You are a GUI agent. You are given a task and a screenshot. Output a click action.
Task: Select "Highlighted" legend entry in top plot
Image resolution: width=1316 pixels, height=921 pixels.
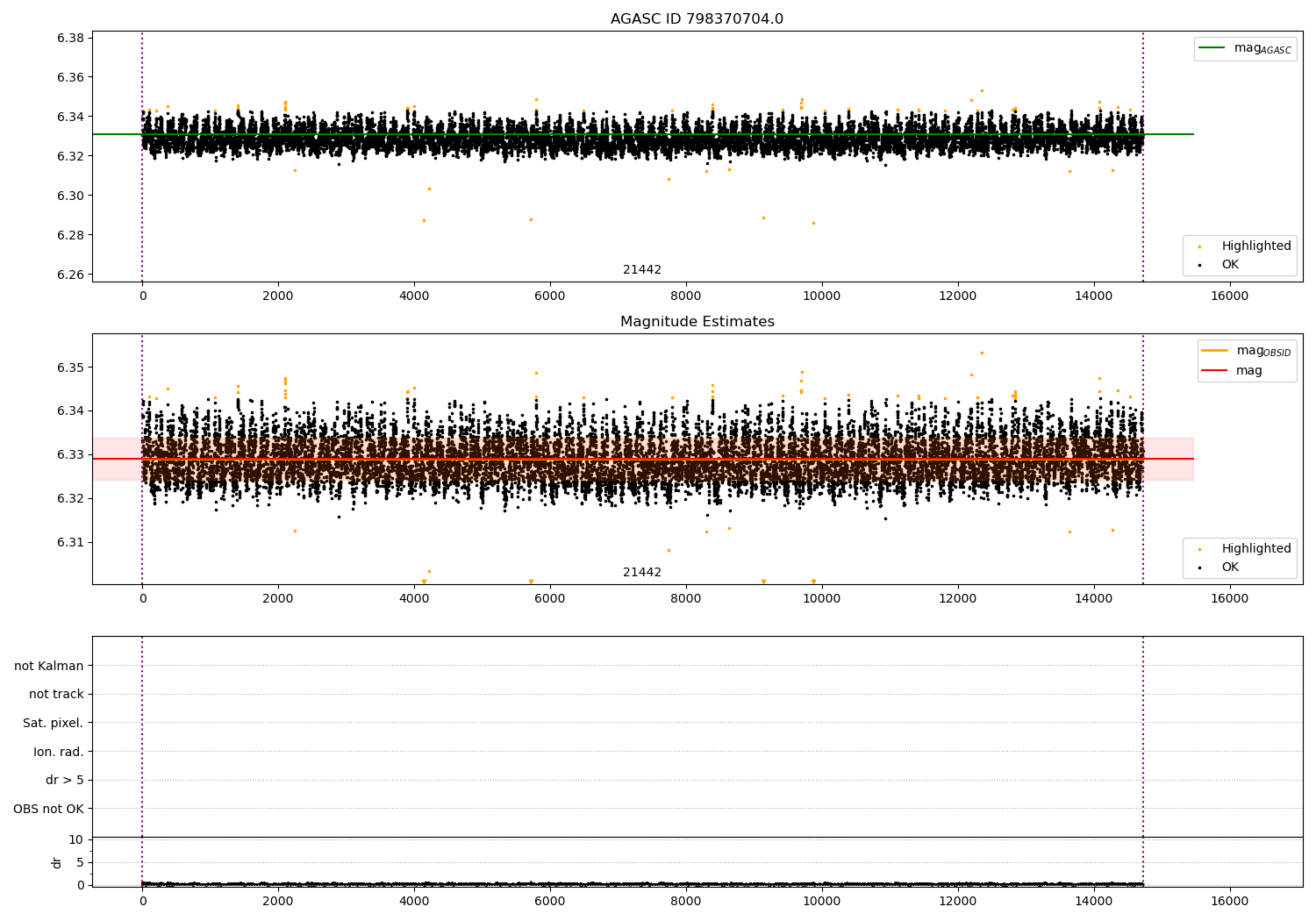(1256, 246)
